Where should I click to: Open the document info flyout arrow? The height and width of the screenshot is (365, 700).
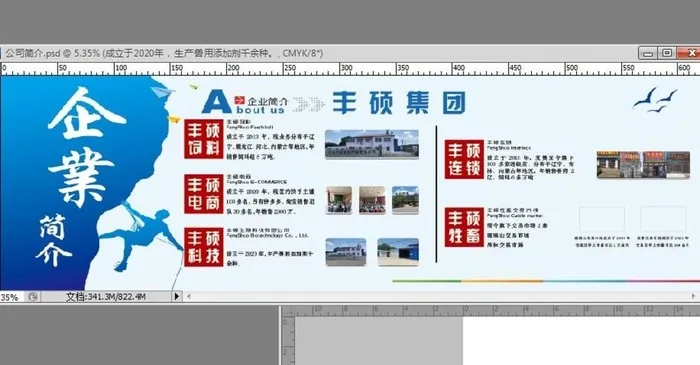pyautogui.click(x=177, y=296)
